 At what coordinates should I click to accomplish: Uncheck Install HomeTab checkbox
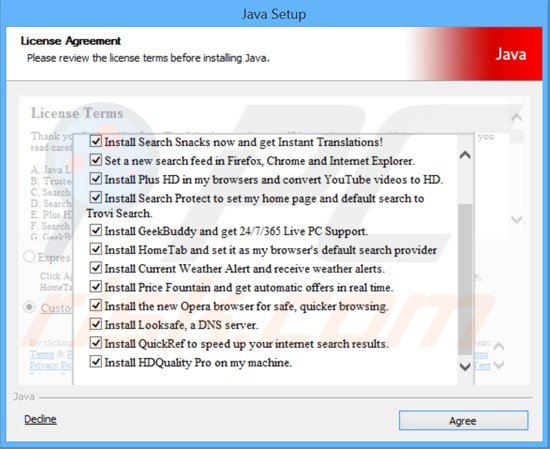pos(96,249)
